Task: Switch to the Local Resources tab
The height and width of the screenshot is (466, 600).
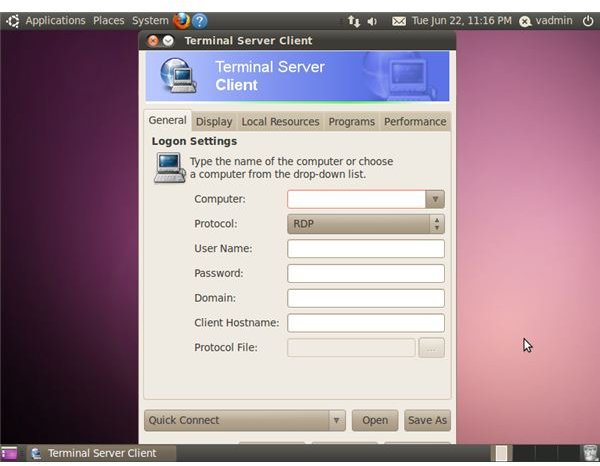Action: pyautogui.click(x=280, y=122)
